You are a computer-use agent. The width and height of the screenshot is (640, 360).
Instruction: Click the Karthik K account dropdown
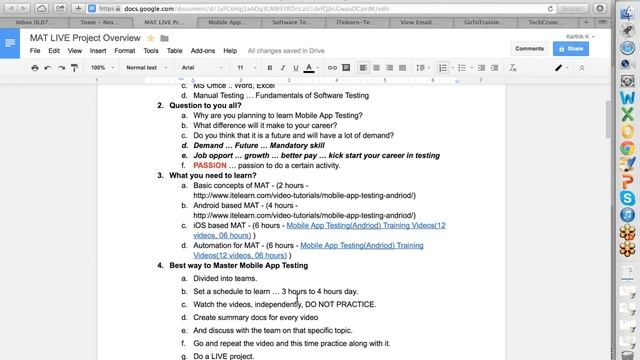pyautogui.click(x=580, y=36)
